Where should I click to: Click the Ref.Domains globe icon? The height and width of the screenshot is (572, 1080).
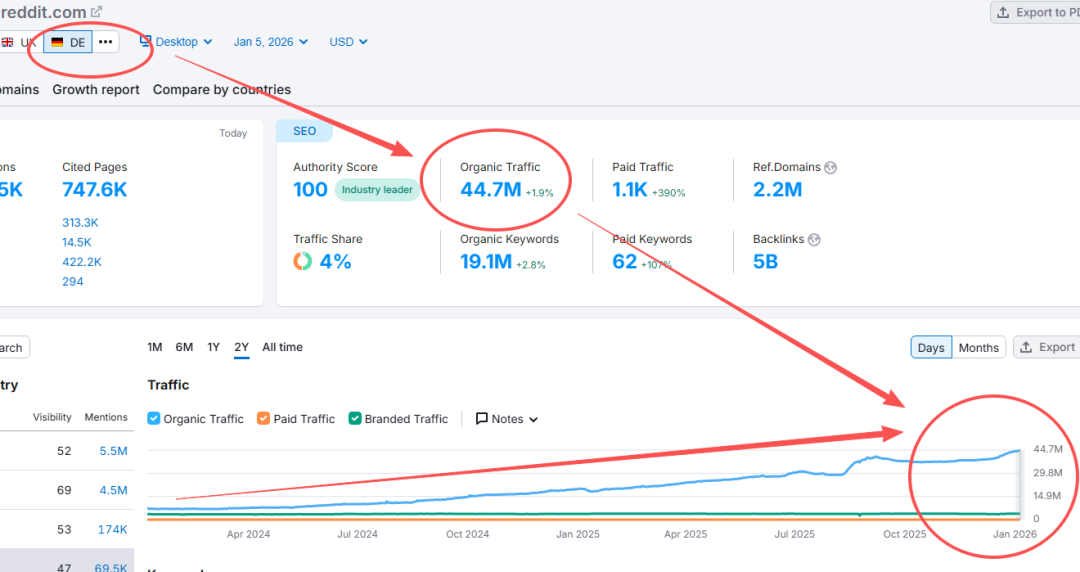[x=831, y=167]
